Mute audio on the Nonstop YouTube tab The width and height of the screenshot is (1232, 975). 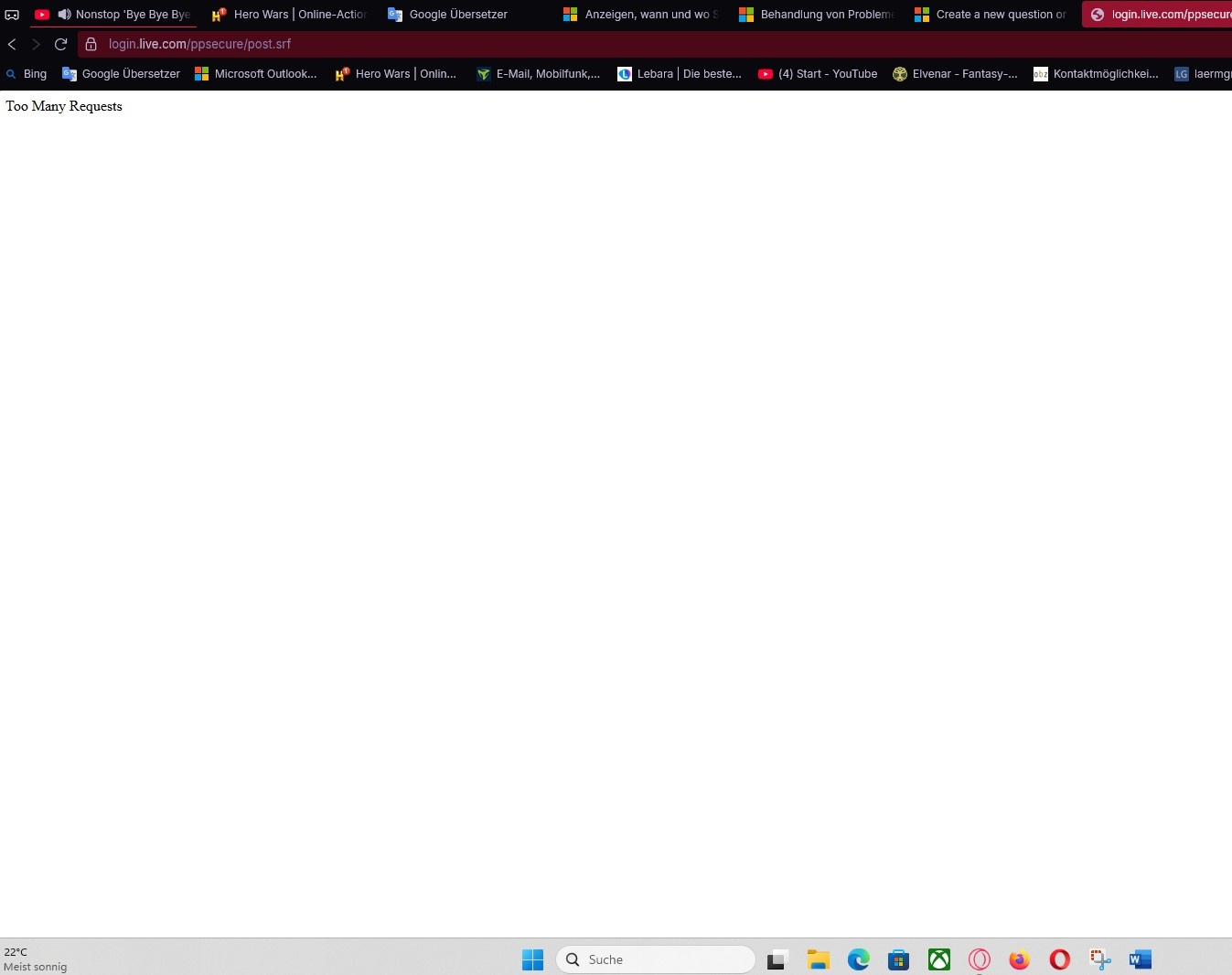coord(64,15)
